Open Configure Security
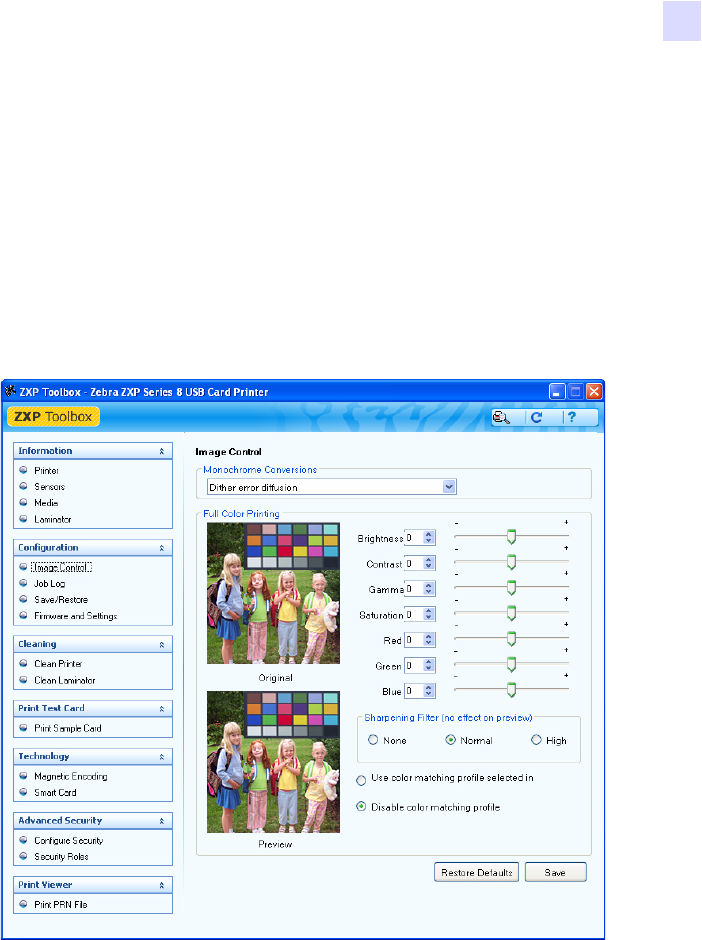This screenshot has width=702, height=940. [x=68, y=840]
